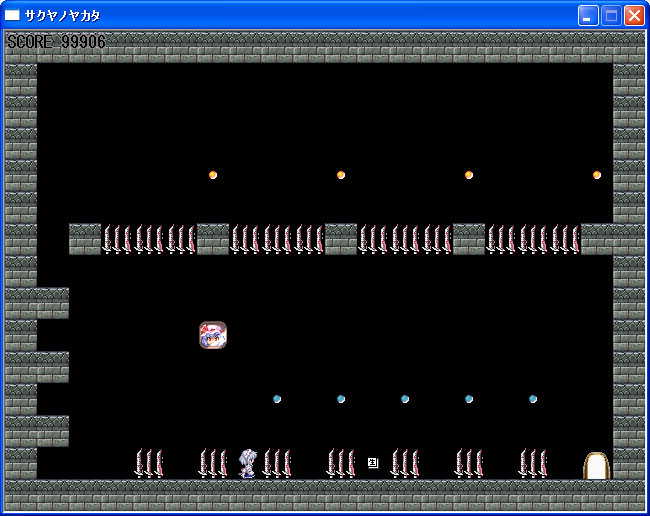The height and width of the screenshot is (516, 650).
Task: Minimize the game window
Action: coord(588,16)
